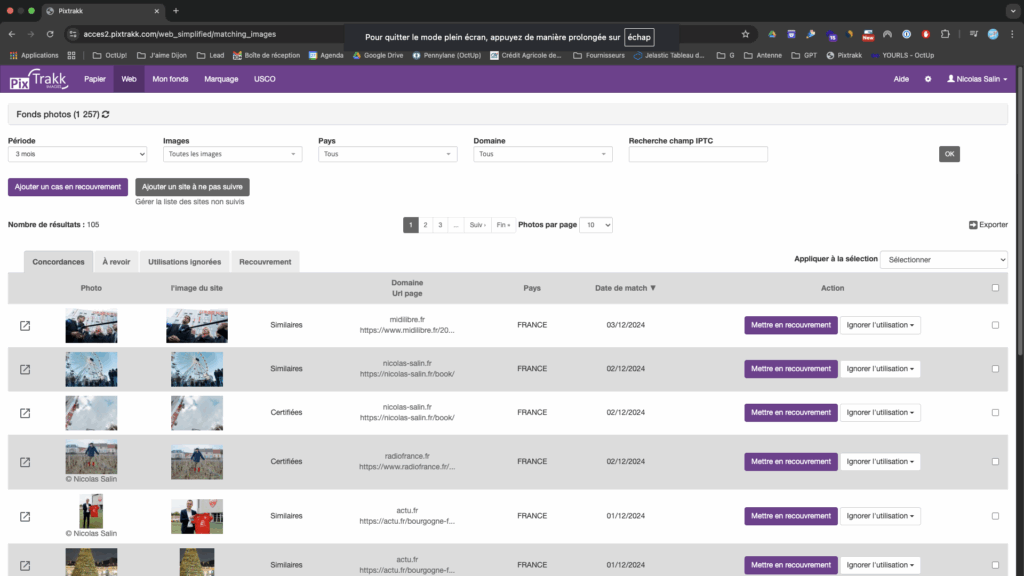Click the Exporter icon
The height and width of the screenshot is (576, 1024).
pos(973,225)
